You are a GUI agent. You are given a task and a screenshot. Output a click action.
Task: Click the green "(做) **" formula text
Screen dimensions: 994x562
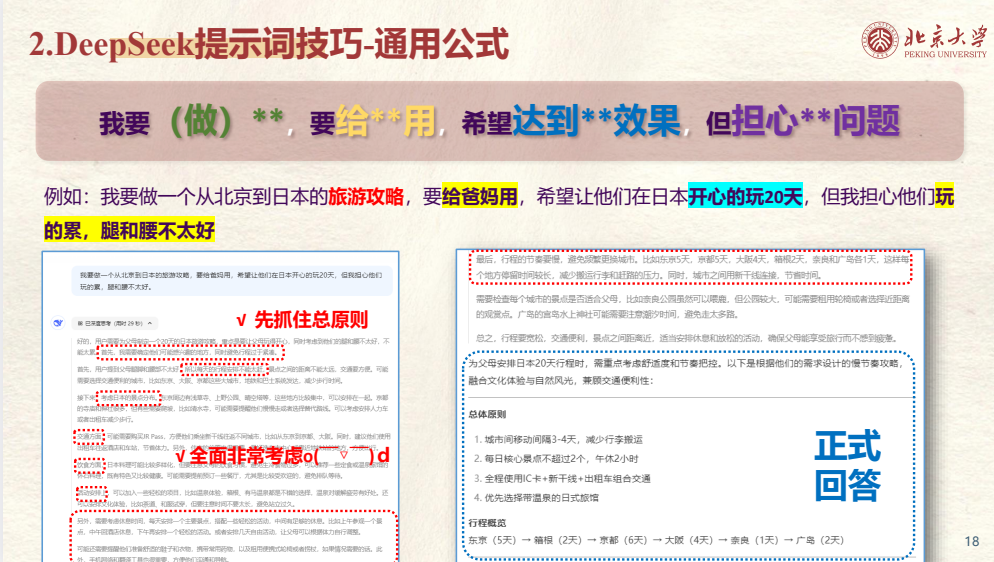(226, 120)
